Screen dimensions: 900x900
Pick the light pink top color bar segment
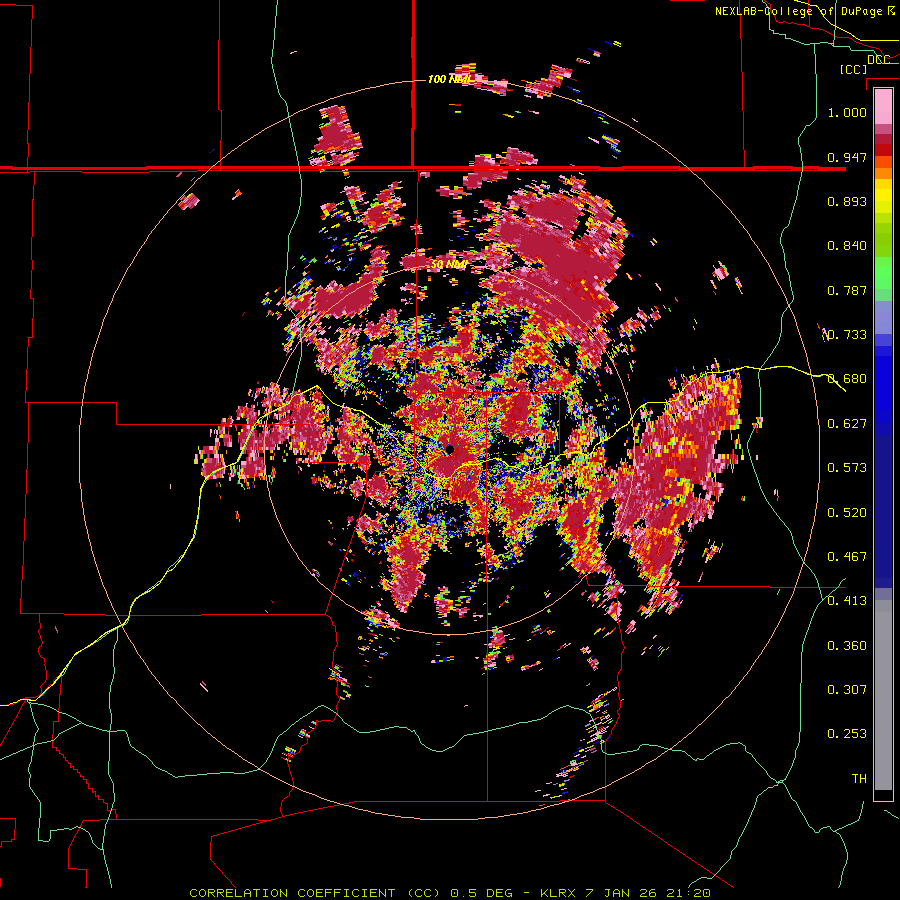tap(883, 106)
